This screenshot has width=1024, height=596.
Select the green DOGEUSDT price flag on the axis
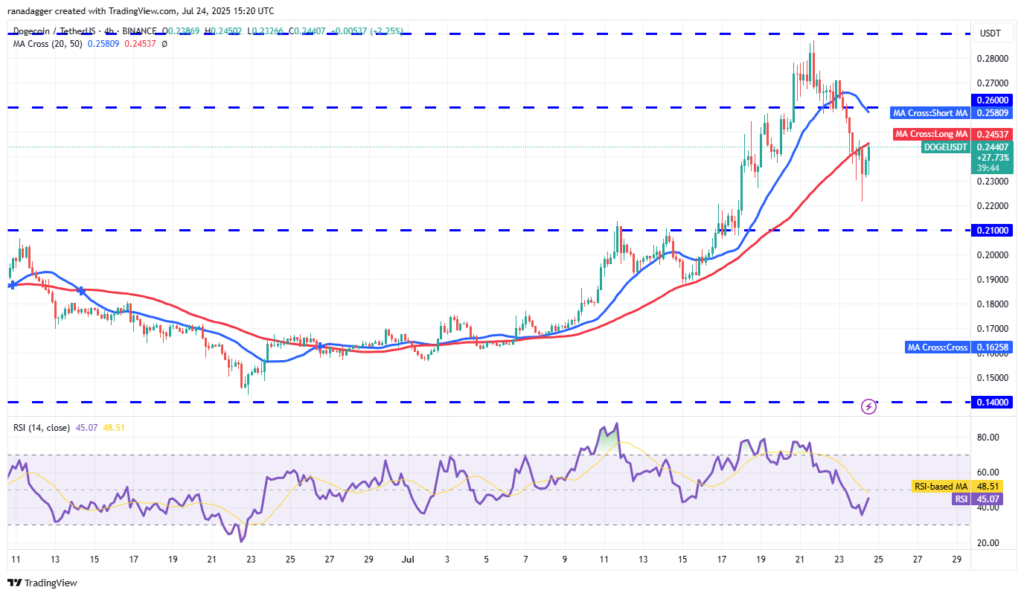pyautogui.click(x=945, y=147)
